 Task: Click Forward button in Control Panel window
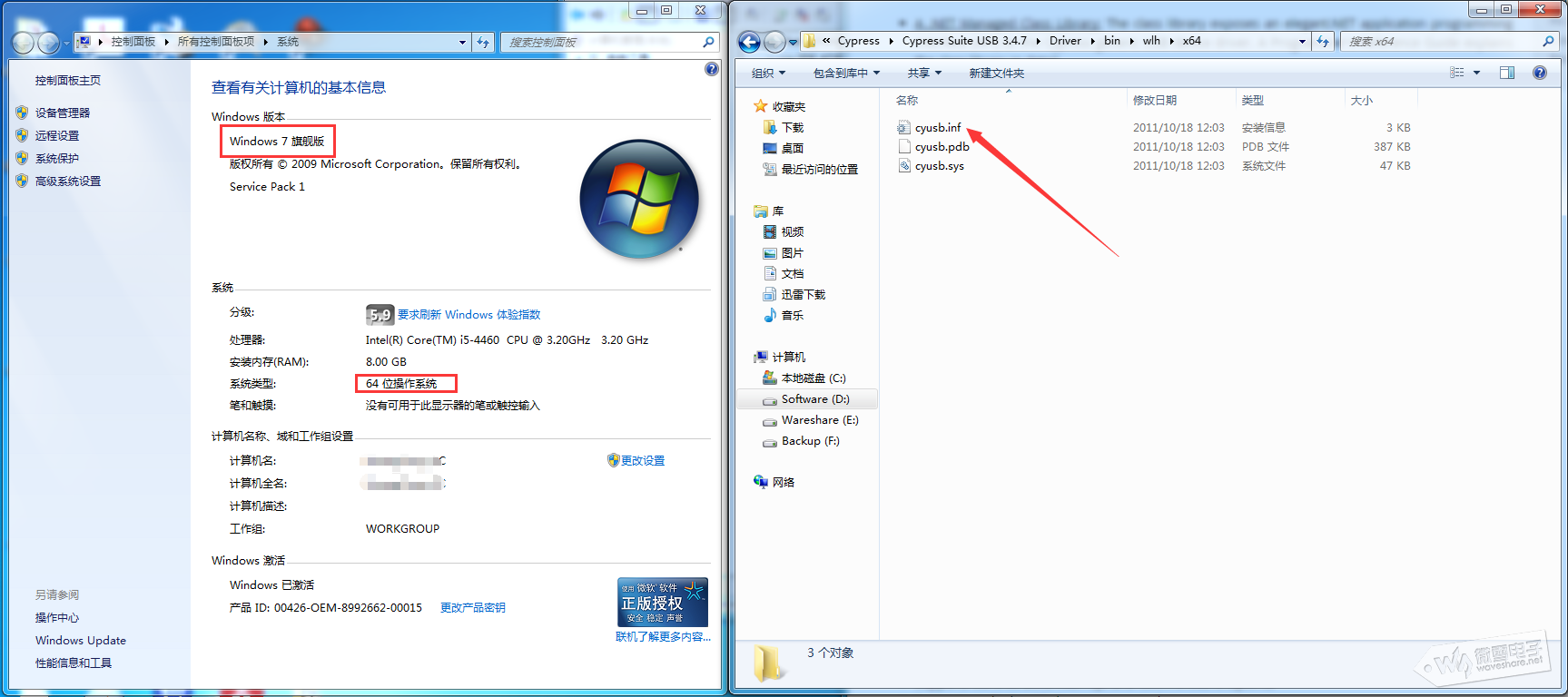(x=49, y=42)
